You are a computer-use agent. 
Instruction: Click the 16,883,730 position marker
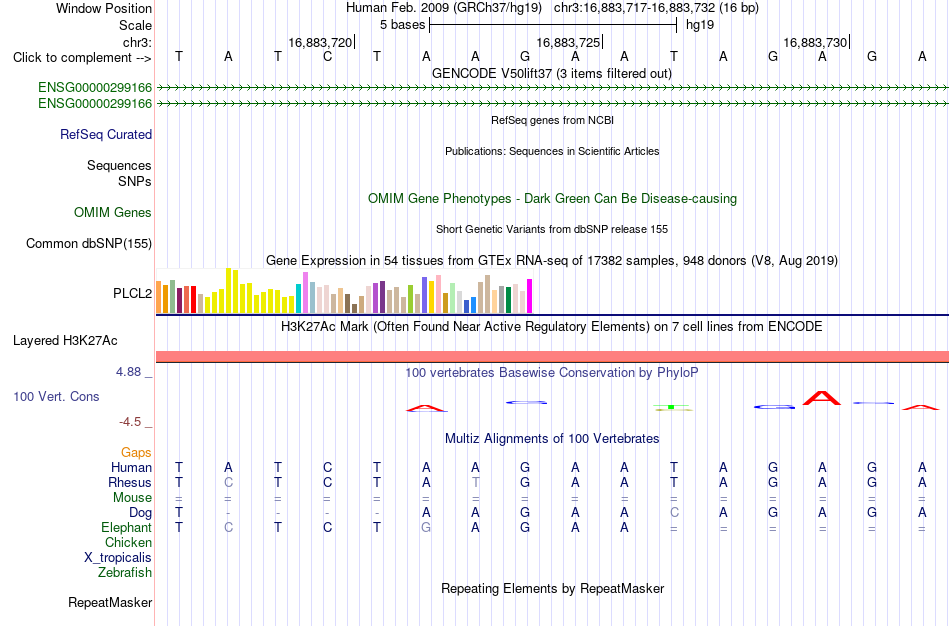click(x=815, y=42)
